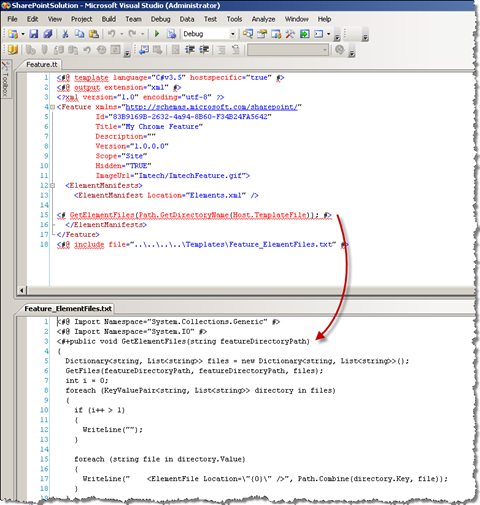
Task: Open the Window menu
Action: [x=296, y=19]
